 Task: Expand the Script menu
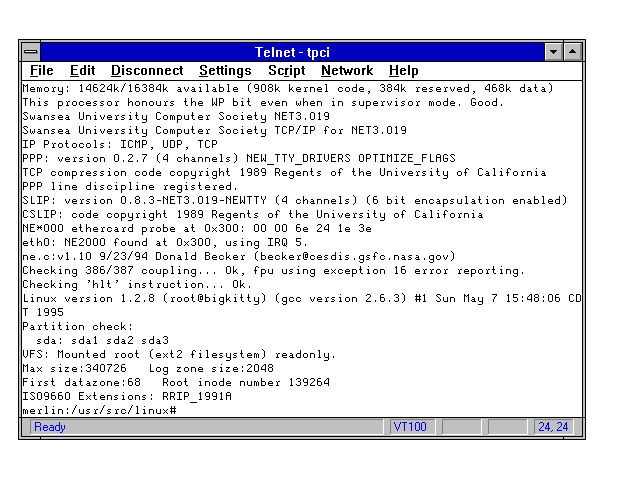(286, 71)
